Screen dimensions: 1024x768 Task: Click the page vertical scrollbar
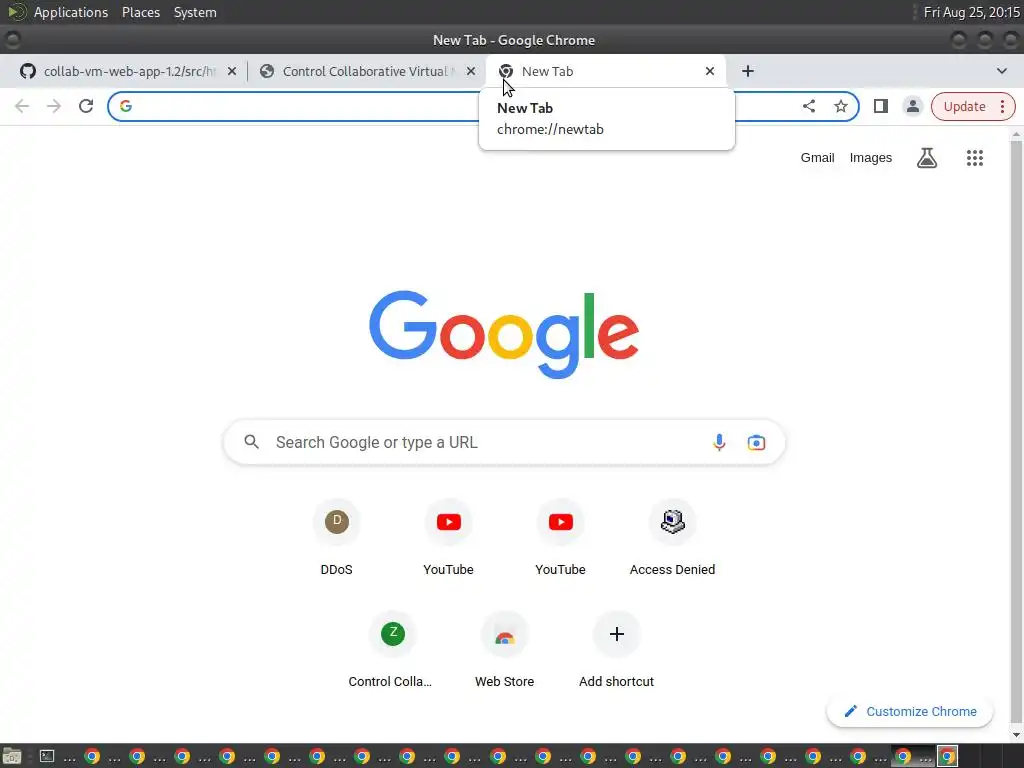[1016, 431]
